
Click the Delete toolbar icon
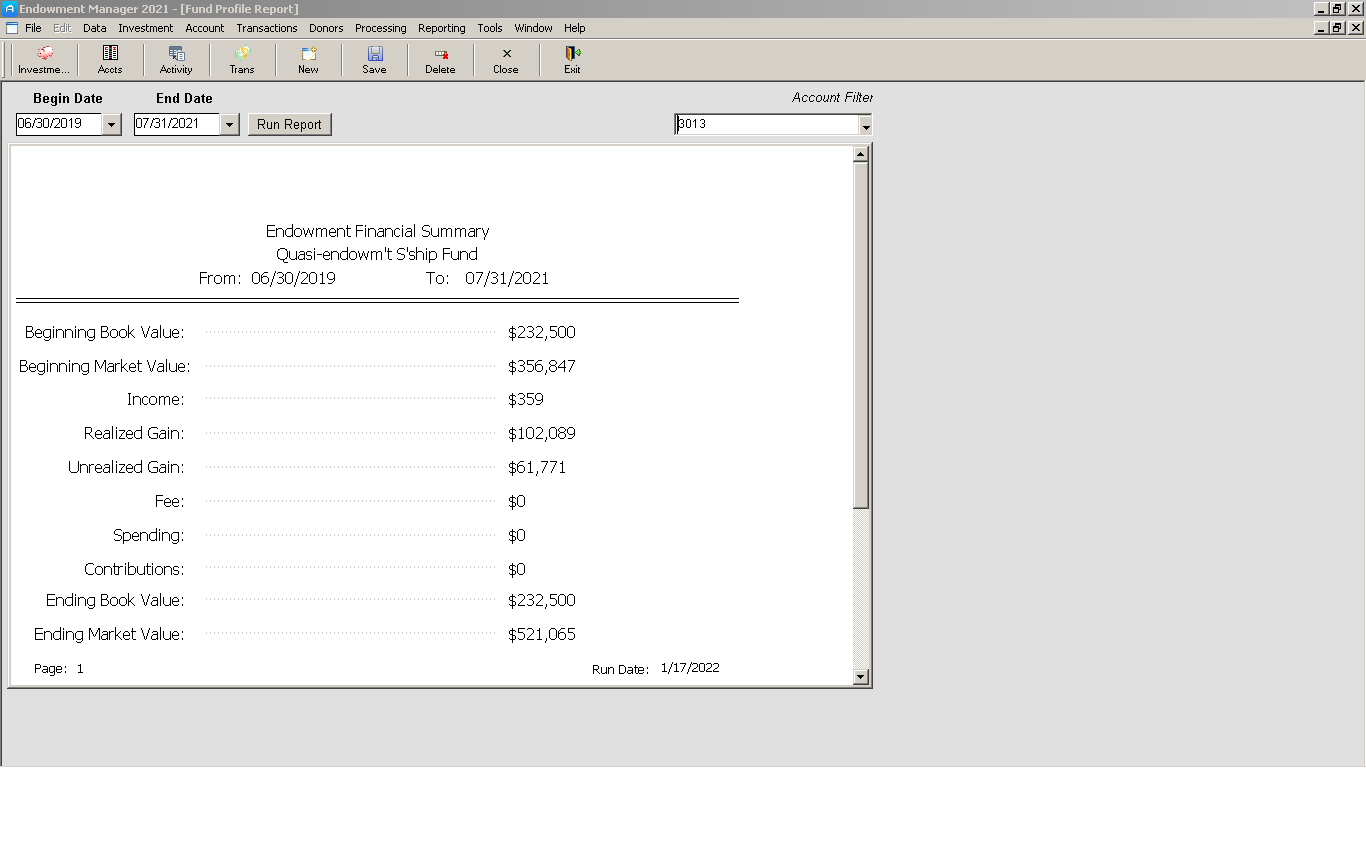click(x=440, y=60)
